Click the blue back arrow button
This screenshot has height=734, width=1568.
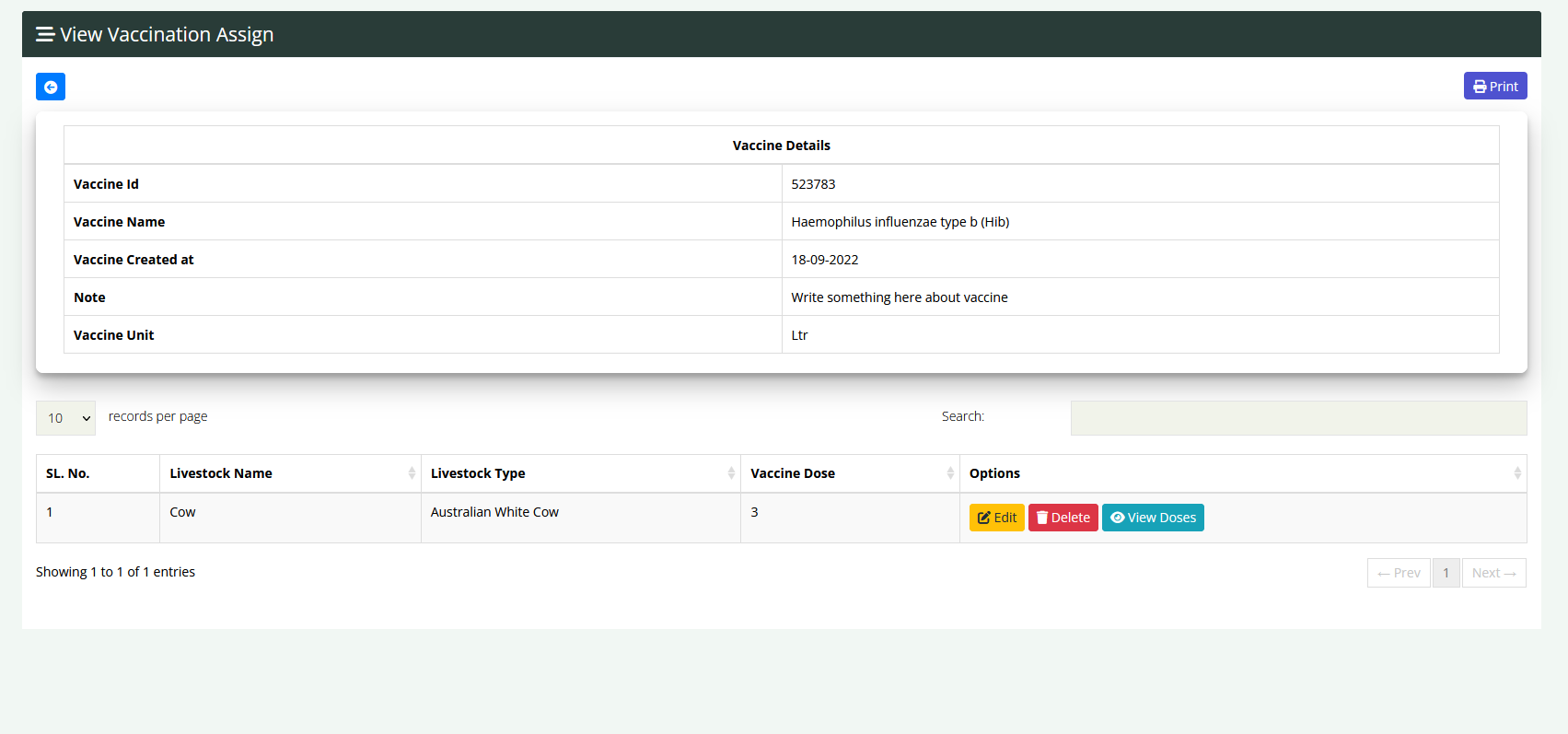click(x=51, y=87)
